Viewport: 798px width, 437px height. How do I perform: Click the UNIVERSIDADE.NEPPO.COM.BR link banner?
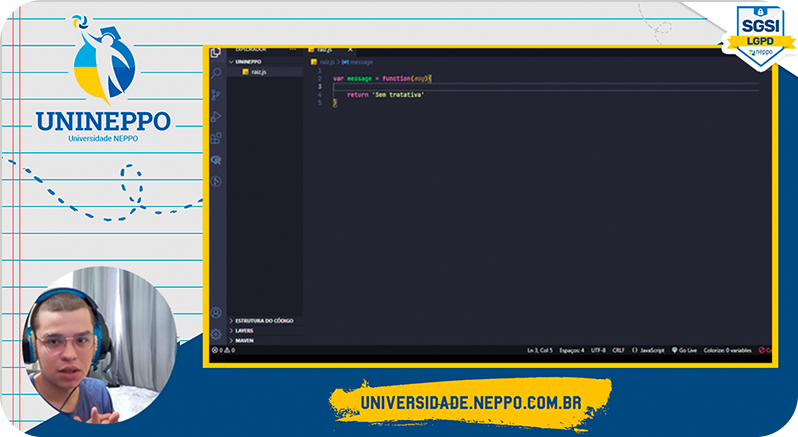471,403
